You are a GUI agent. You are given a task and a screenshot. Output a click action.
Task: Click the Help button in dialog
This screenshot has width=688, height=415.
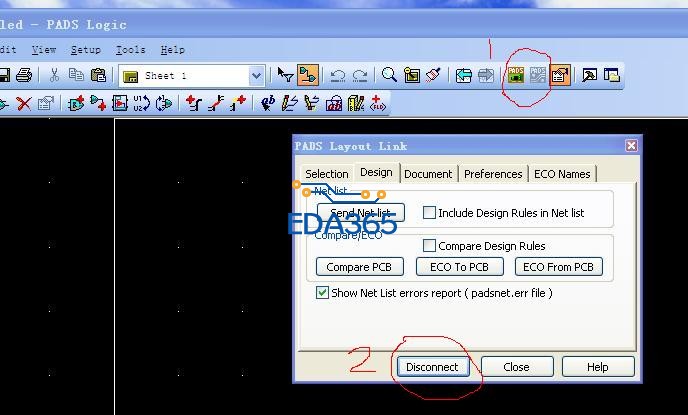[598, 367]
